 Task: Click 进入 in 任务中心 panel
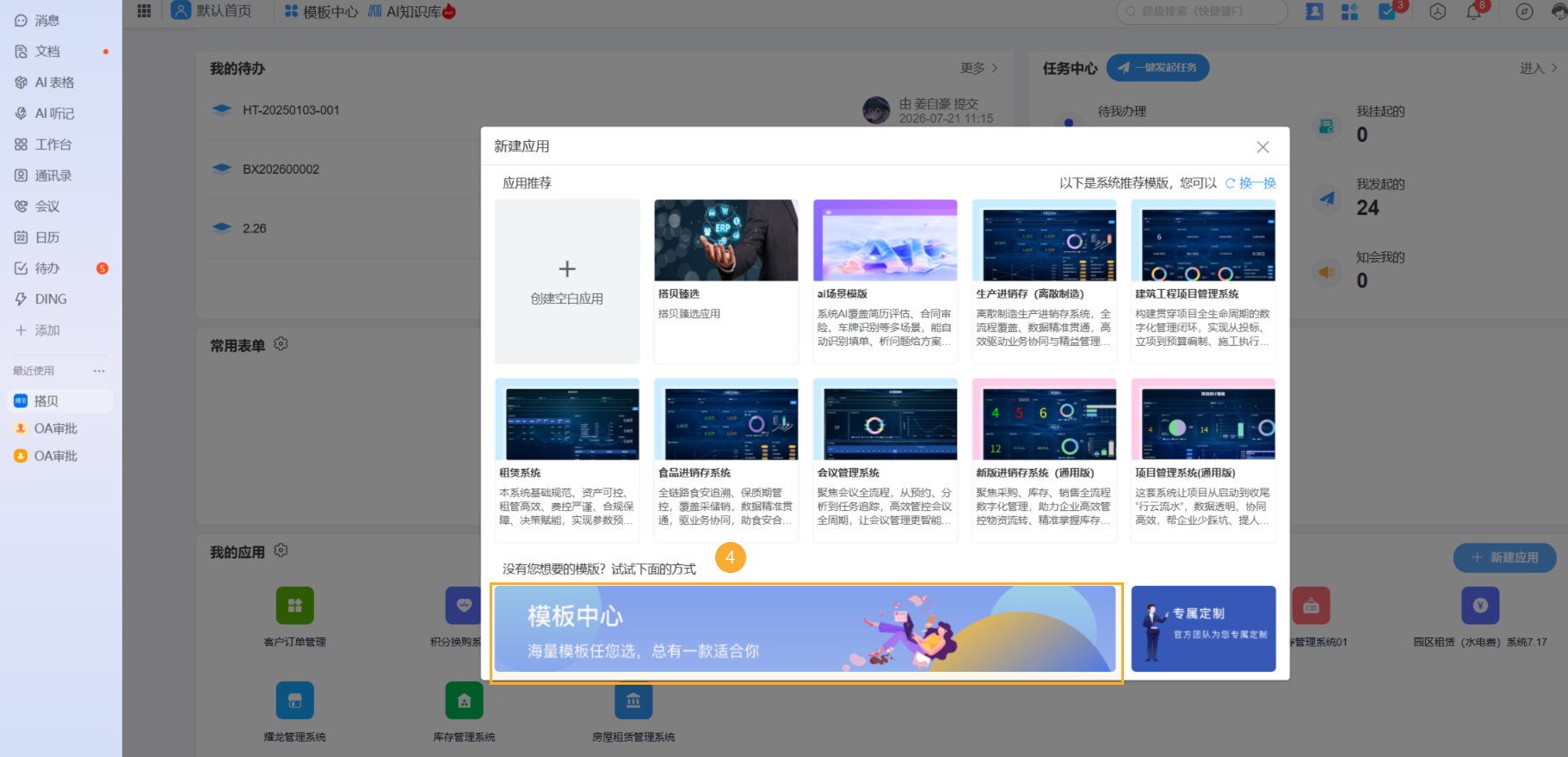point(1539,68)
